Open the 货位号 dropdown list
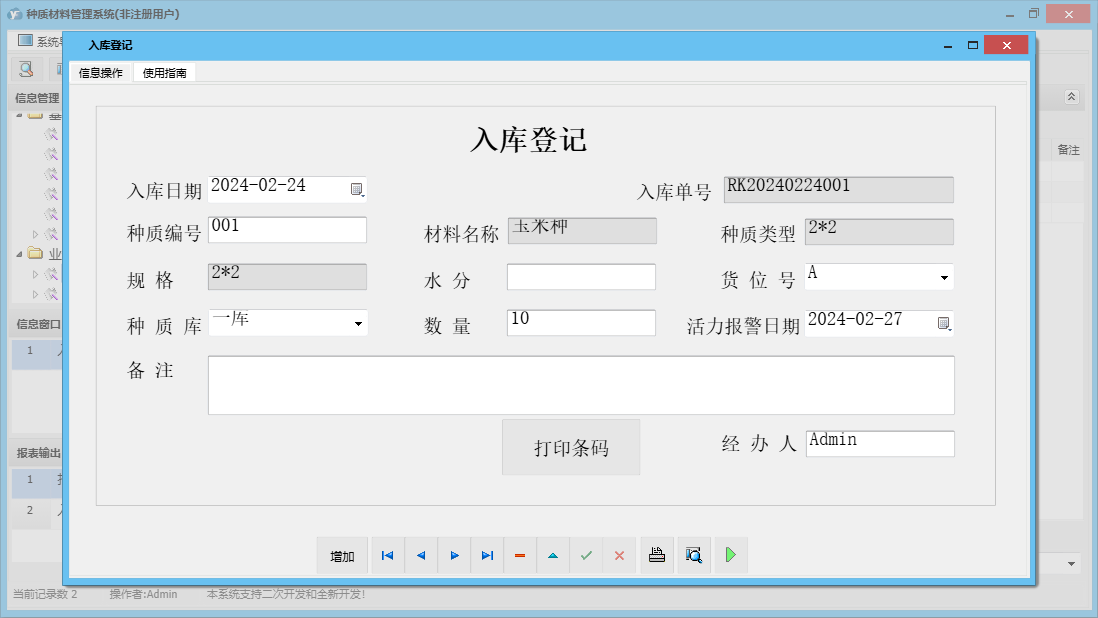The height and width of the screenshot is (618, 1098). point(943,276)
